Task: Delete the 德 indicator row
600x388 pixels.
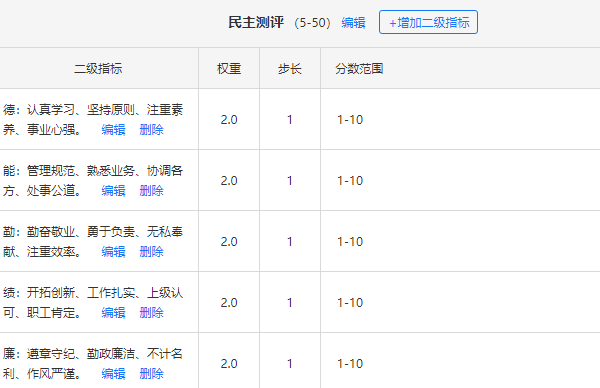Action: (152, 130)
